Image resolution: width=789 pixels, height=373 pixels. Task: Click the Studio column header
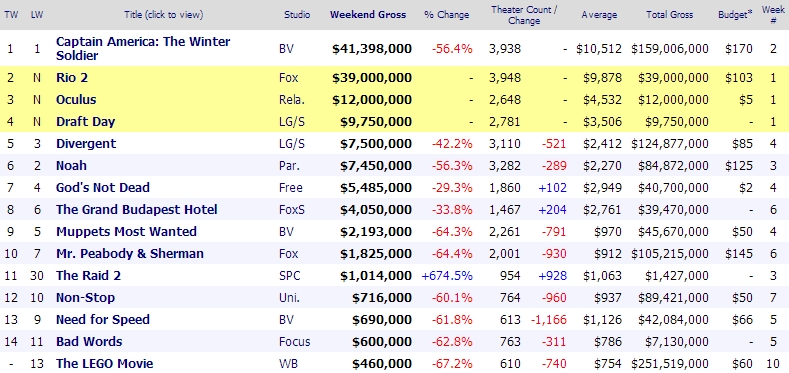(297, 15)
